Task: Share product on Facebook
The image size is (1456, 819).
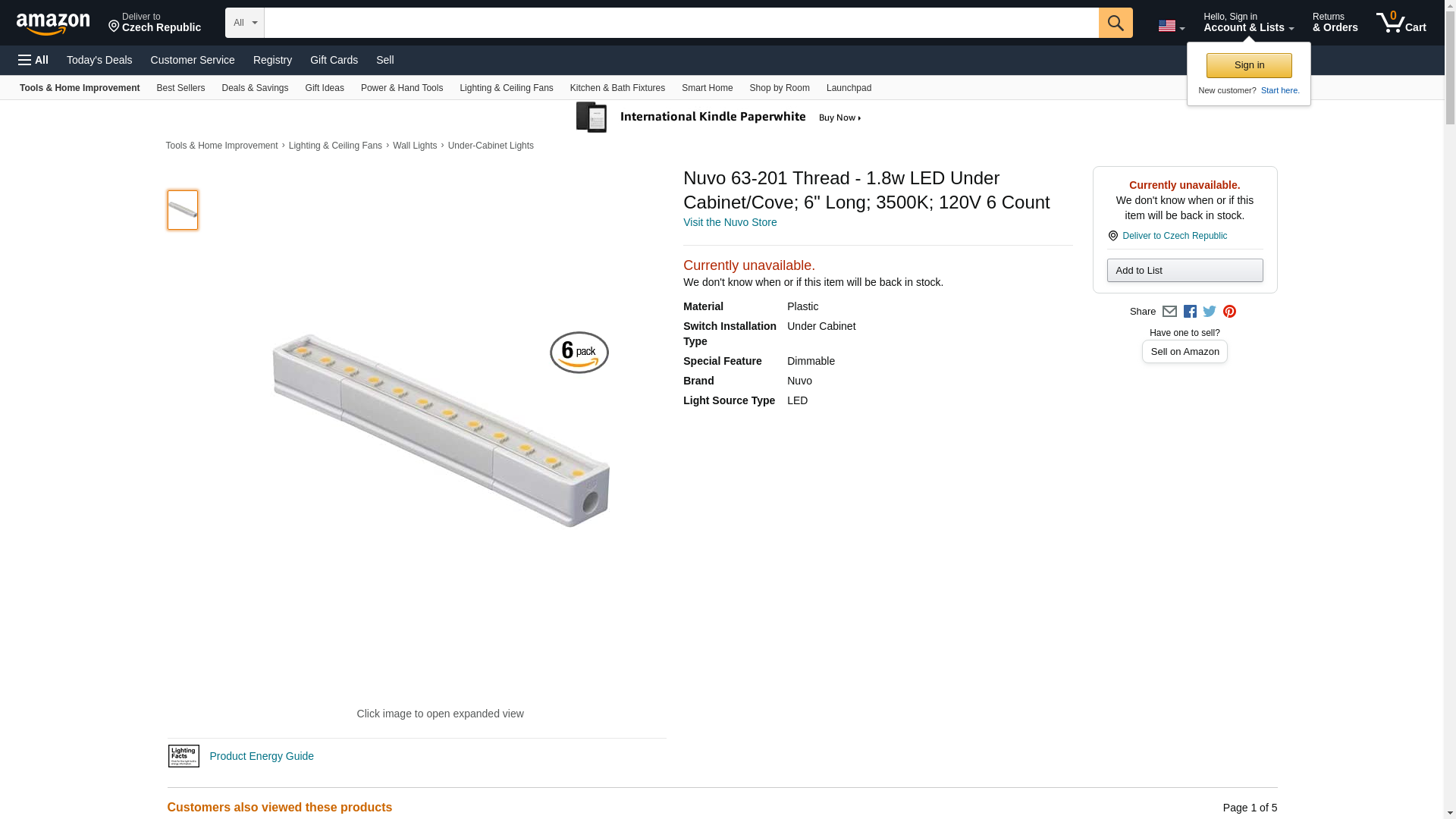Action: [1190, 312]
